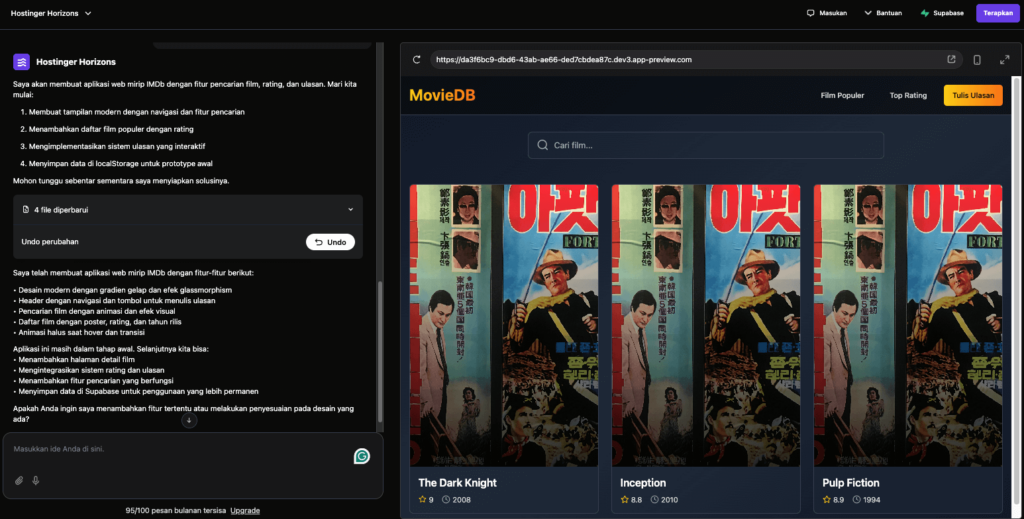1024x519 pixels.
Task: Open The Dark Knight poster thumbnail
Action: tap(504, 325)
